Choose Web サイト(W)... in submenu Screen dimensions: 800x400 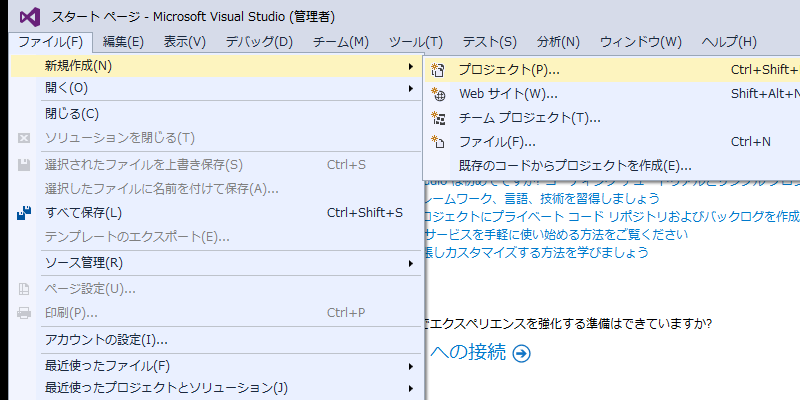612,94
